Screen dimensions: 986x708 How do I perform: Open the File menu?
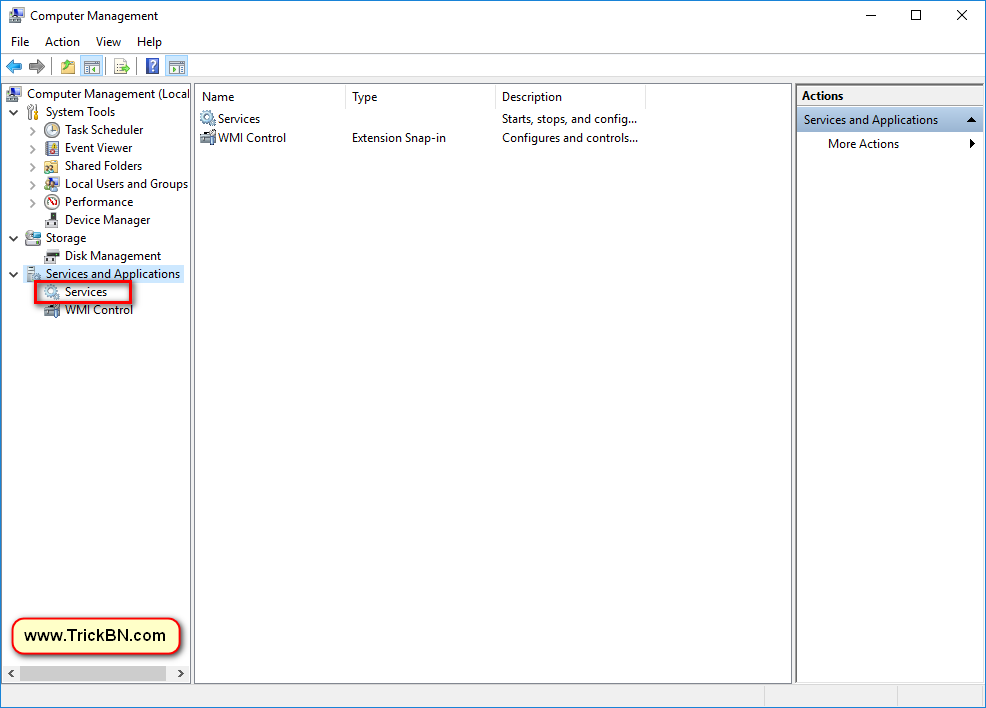(x=20, y=41)
